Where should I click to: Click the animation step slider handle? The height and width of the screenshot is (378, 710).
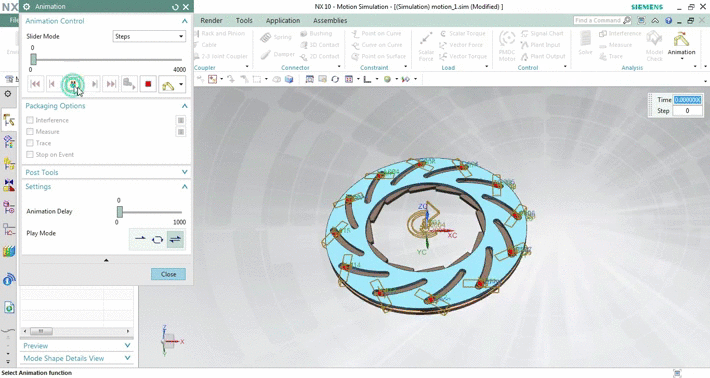pos(34,59)
